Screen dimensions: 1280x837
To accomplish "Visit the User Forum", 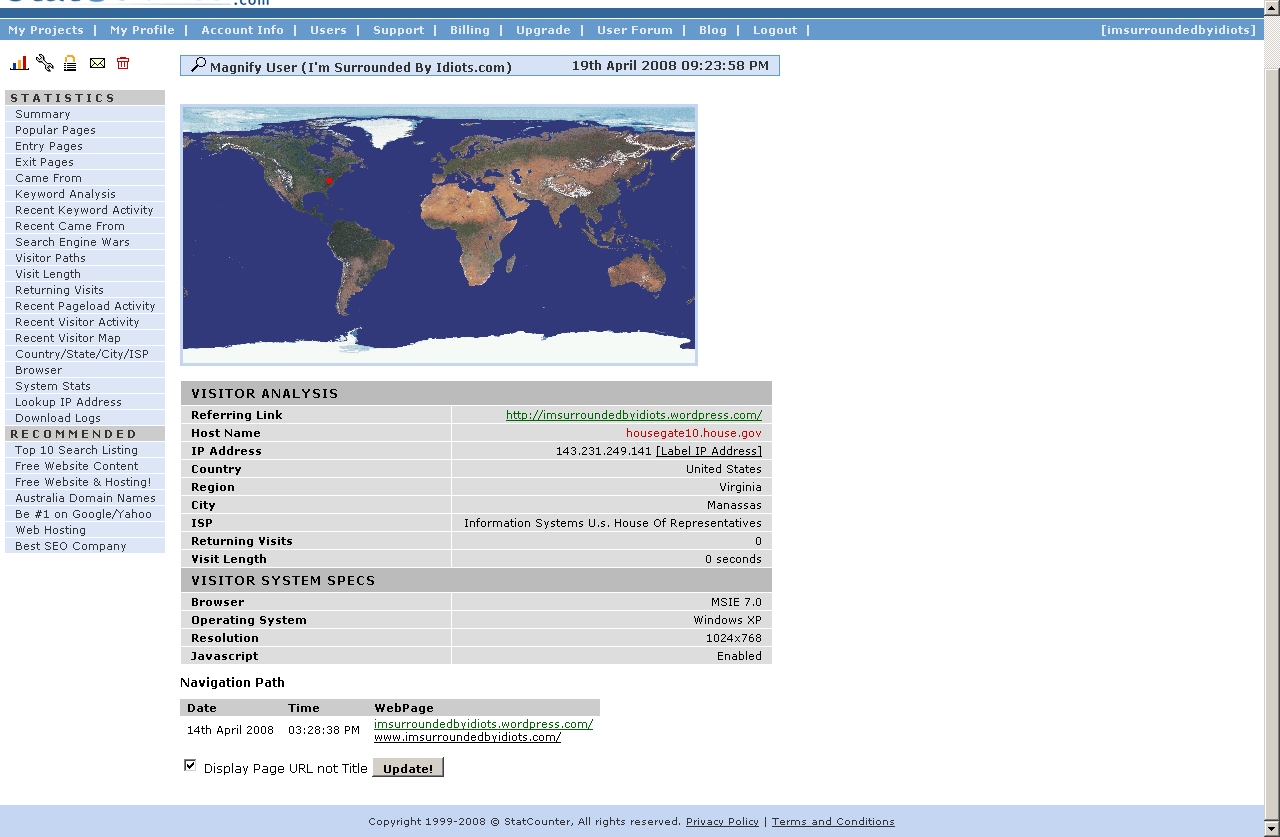I will click(635, 30).
